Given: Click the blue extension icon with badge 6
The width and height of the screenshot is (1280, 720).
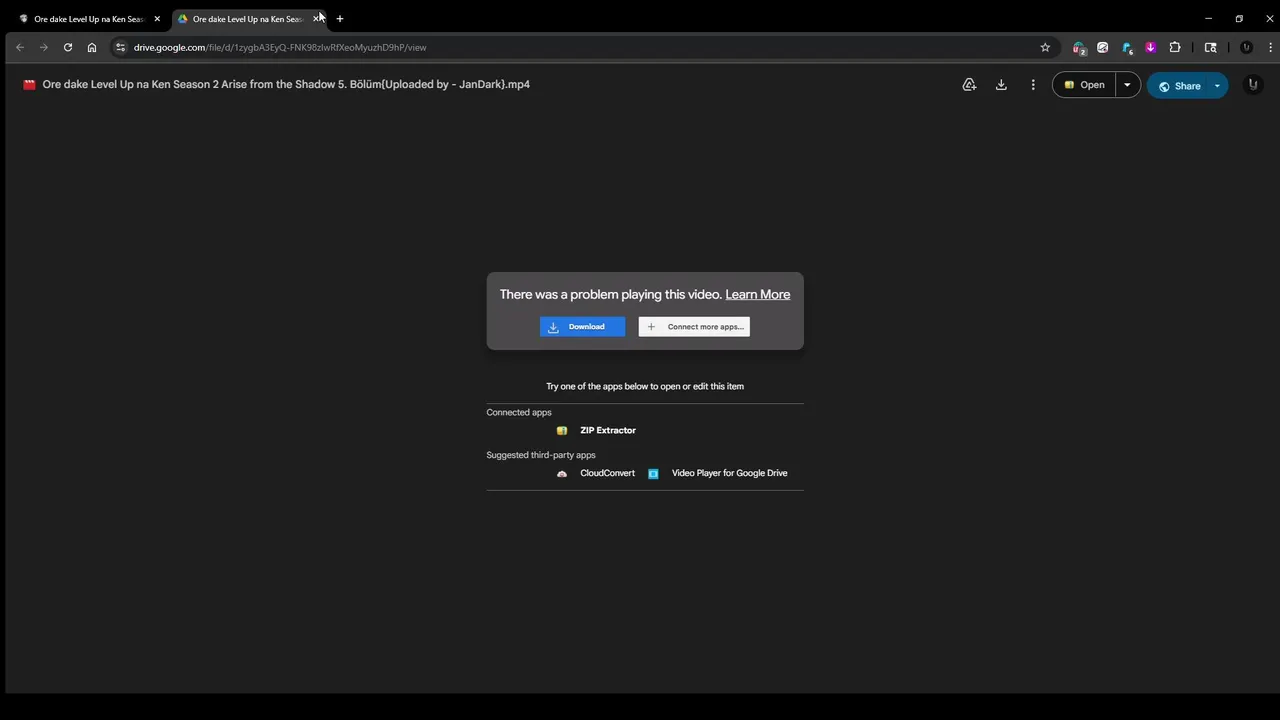Looking at the screenshot, I should [1127, 47].
